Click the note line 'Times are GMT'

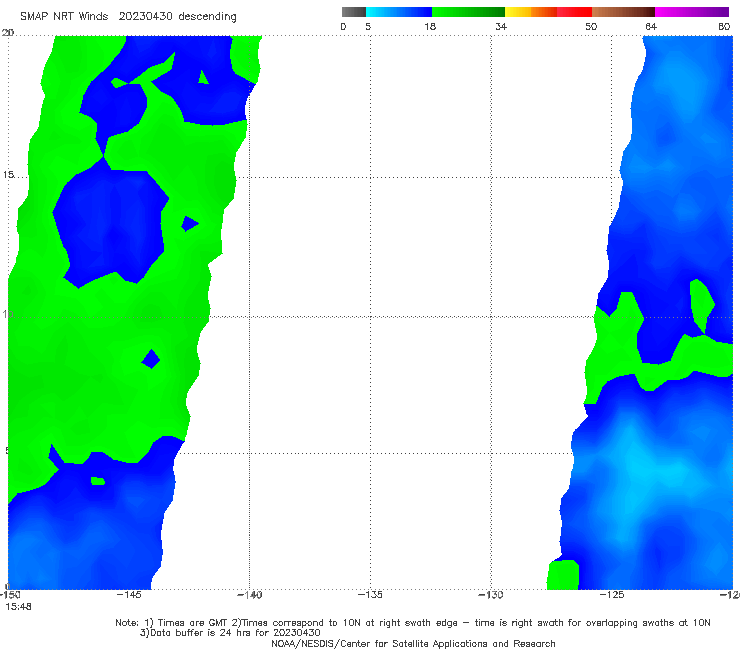pyautogui.click(x=192, y=623)
